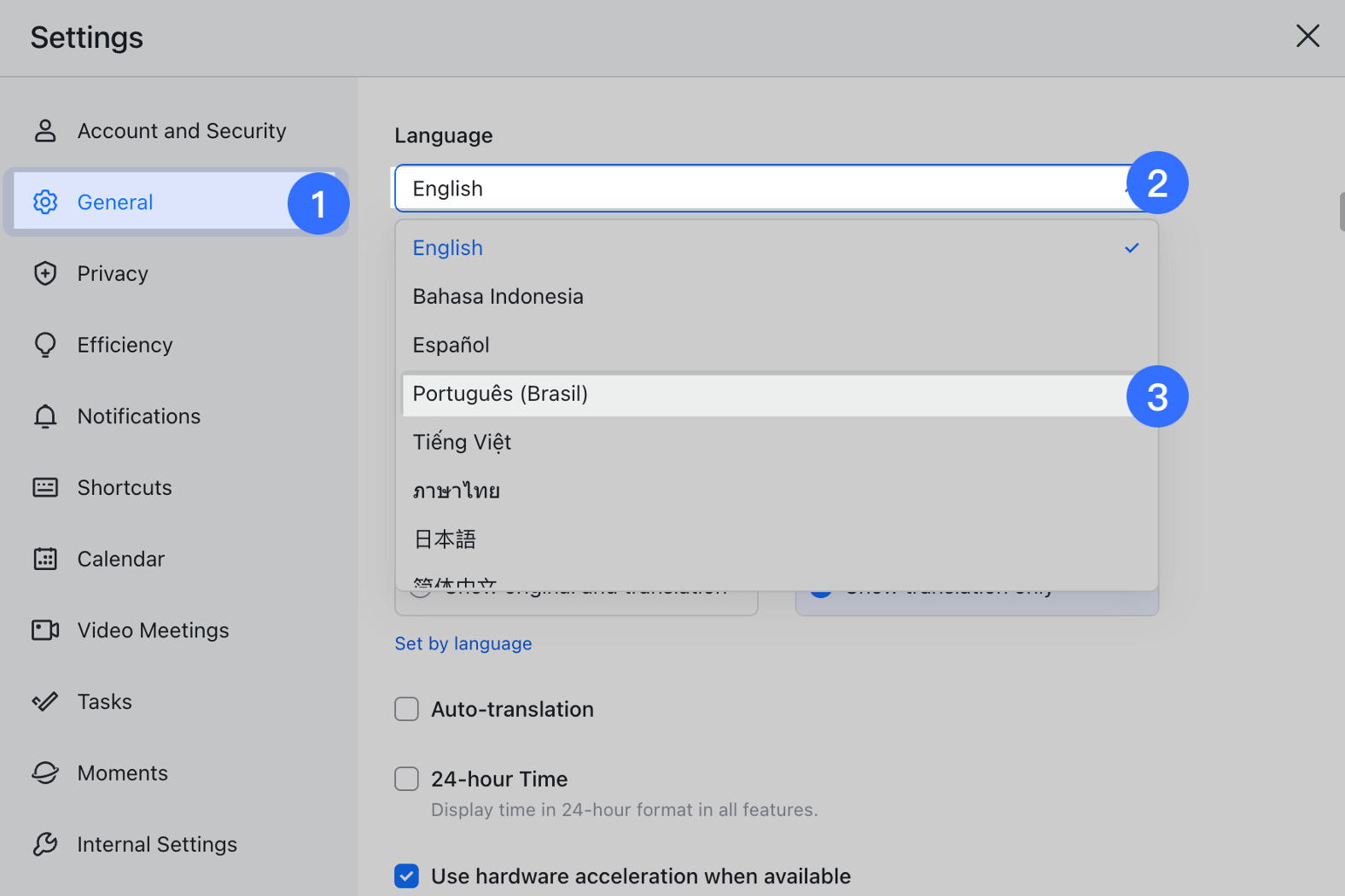Turn on the 24-hour Time checkbox
Image resolution: width=1345 pixels, height=896 pixels.
pyautogui.click(x=407, y=779)
